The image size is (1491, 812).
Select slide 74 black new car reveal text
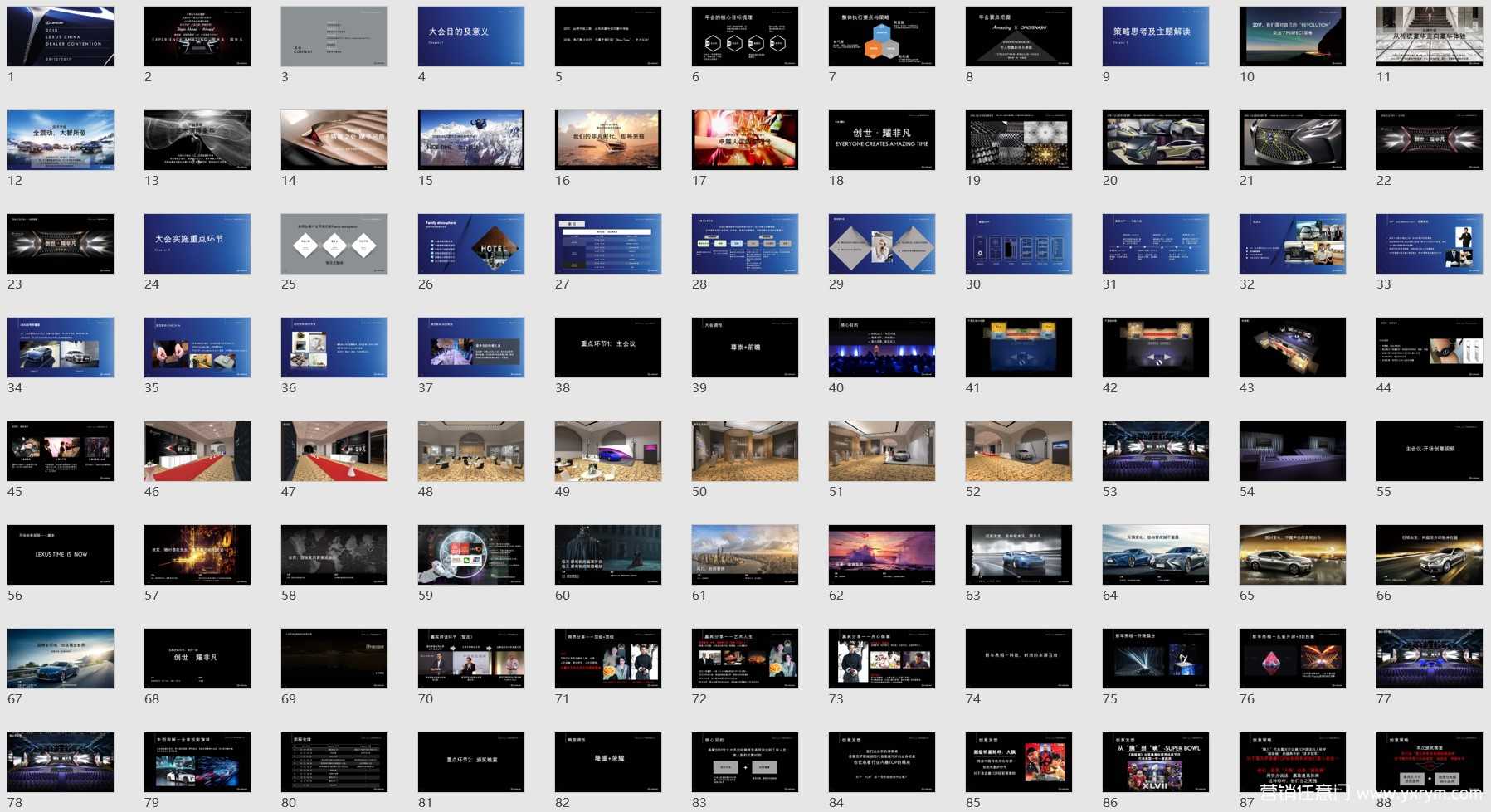tap(1019, 659)
